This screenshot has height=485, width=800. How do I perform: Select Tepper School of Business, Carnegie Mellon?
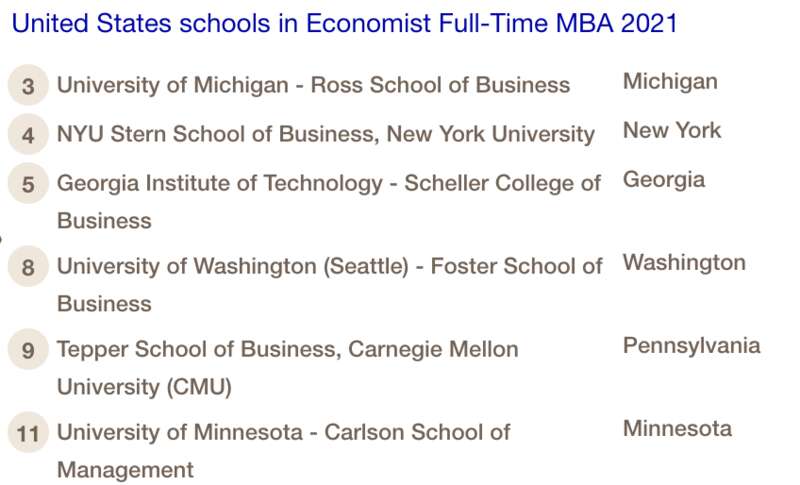287,350
